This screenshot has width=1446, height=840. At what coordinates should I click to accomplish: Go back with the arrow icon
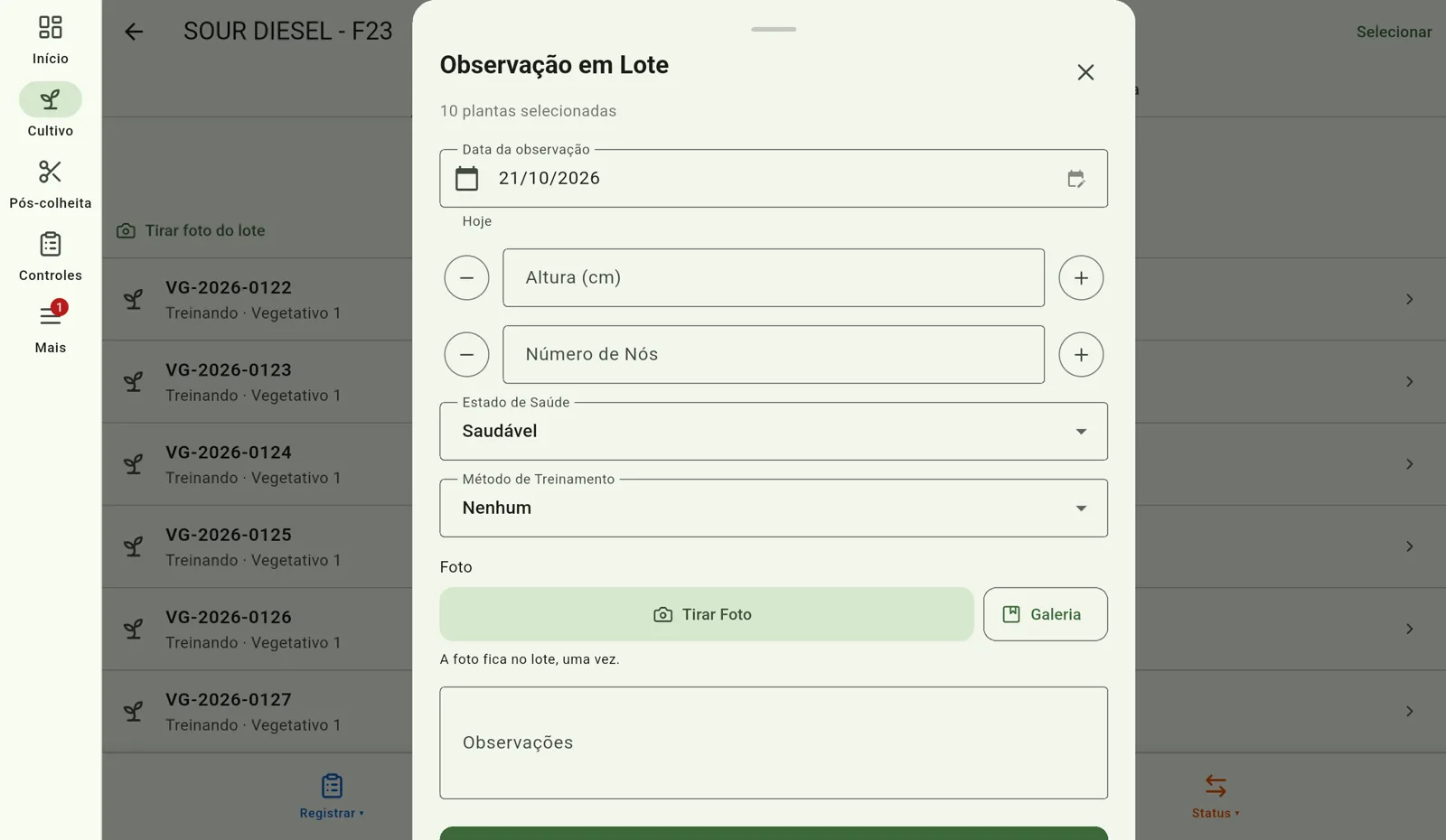click(134, 32)
